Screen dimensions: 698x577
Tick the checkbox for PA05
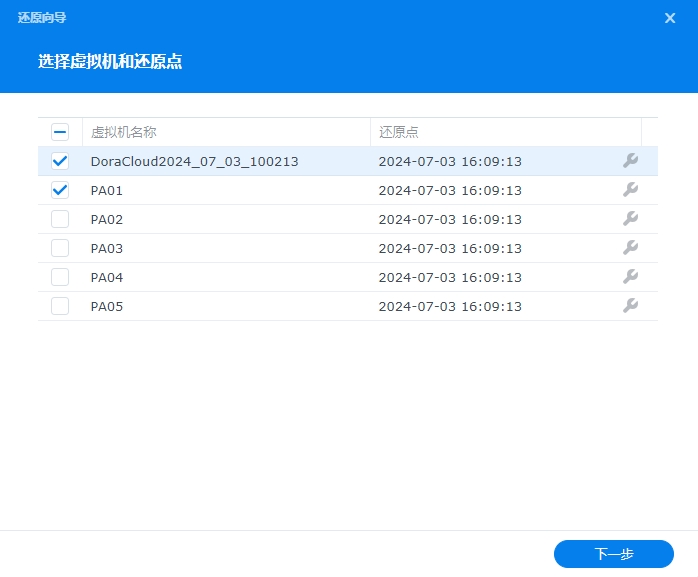pos(60,306)
